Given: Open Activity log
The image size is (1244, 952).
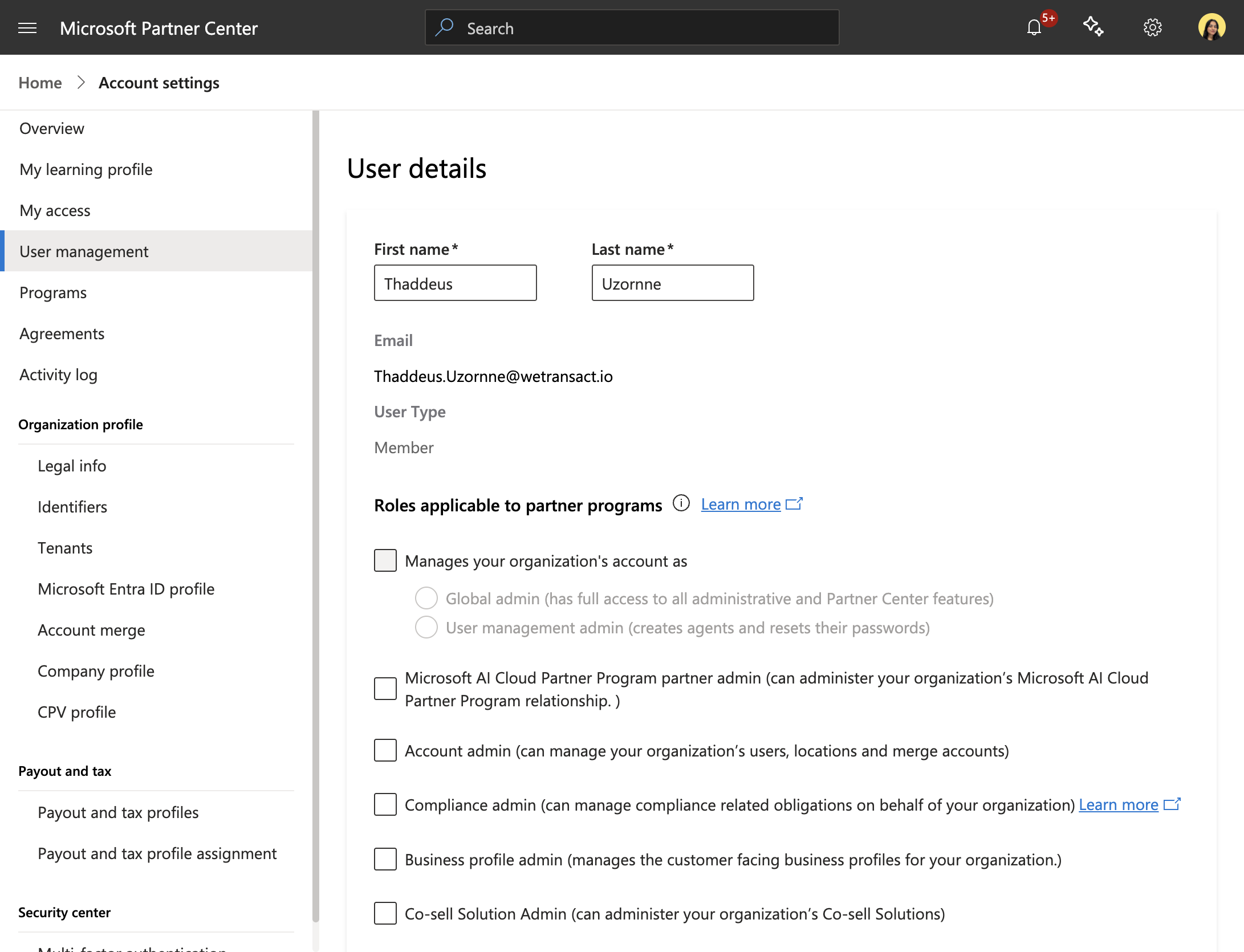Looking at the screenshot, I should pyautogui.click(x=156, y=375).
